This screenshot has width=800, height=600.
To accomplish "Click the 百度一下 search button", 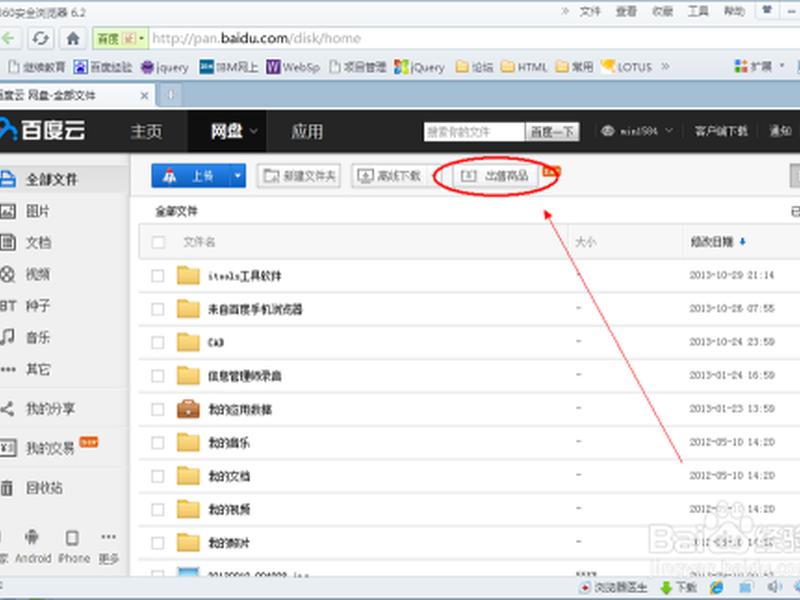I will (x=552, y=132).
